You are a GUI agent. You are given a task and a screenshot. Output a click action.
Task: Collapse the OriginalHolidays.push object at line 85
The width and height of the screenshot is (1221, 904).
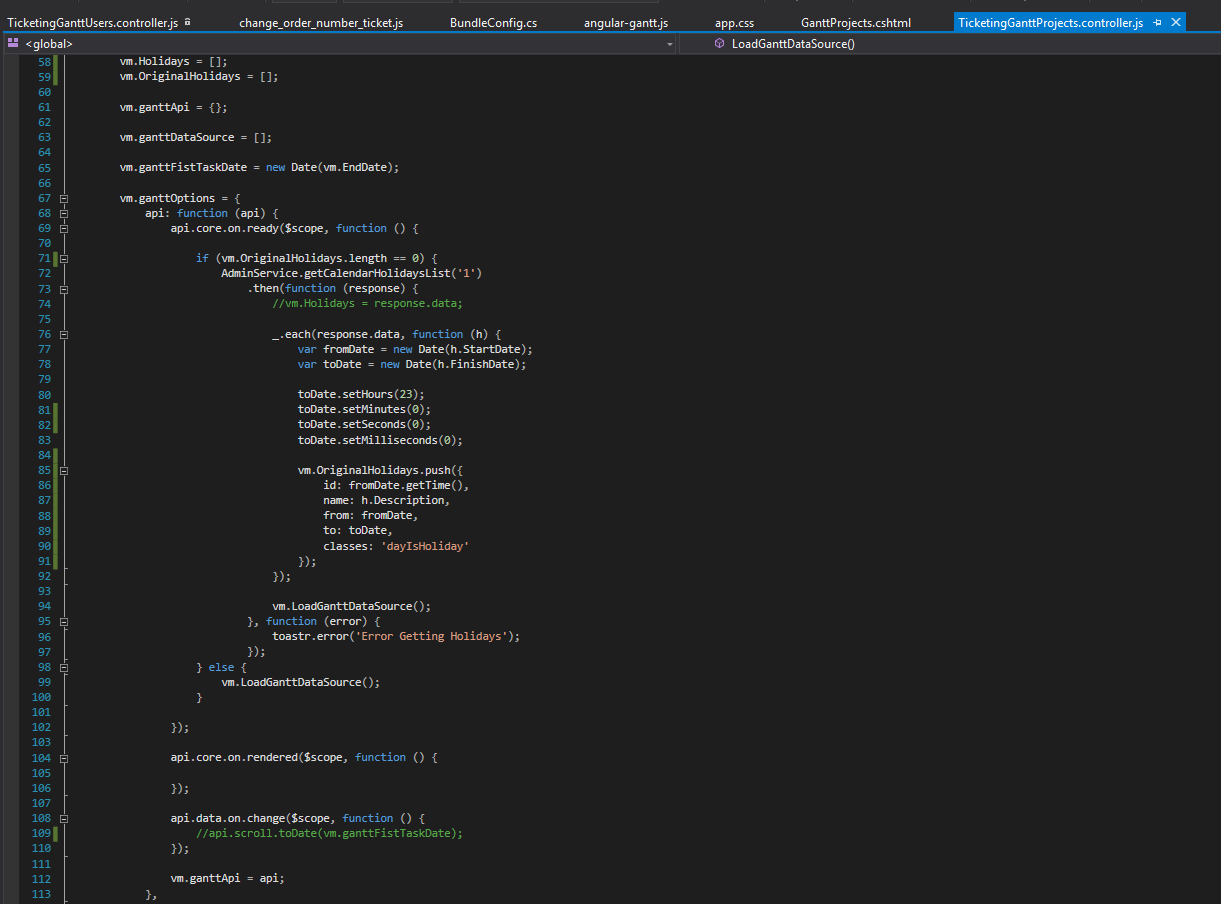[62, 470]
